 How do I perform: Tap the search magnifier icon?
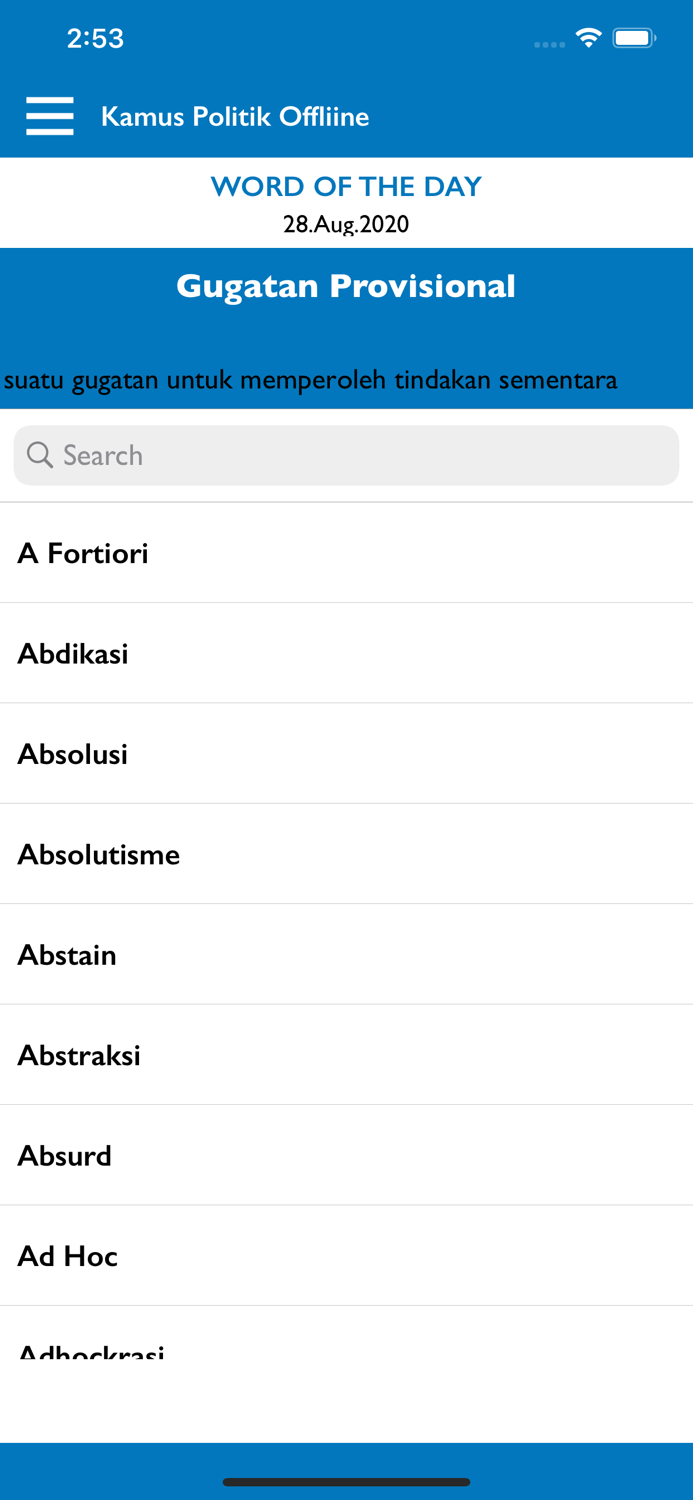point(40,455)
